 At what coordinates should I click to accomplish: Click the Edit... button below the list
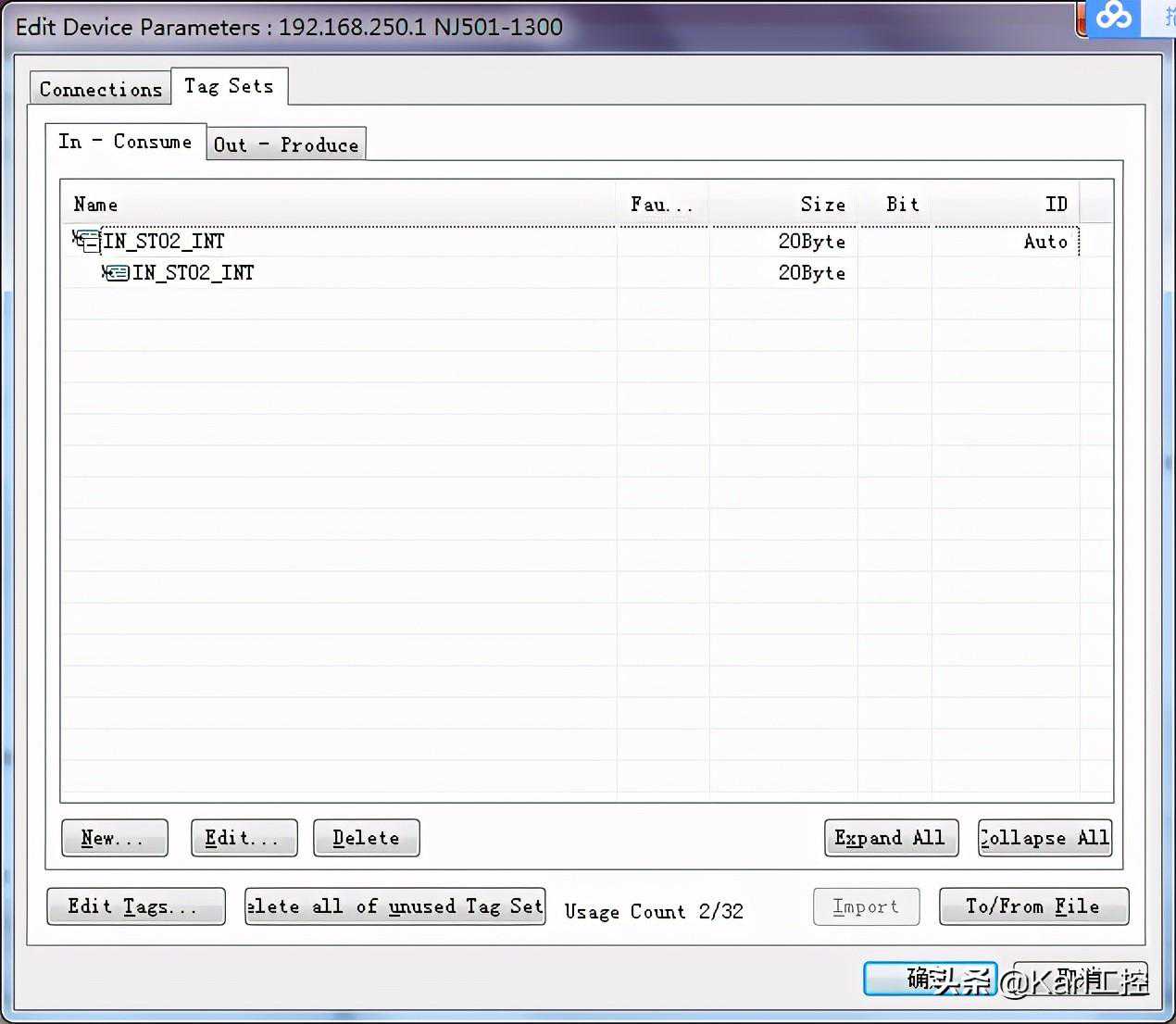244,838
